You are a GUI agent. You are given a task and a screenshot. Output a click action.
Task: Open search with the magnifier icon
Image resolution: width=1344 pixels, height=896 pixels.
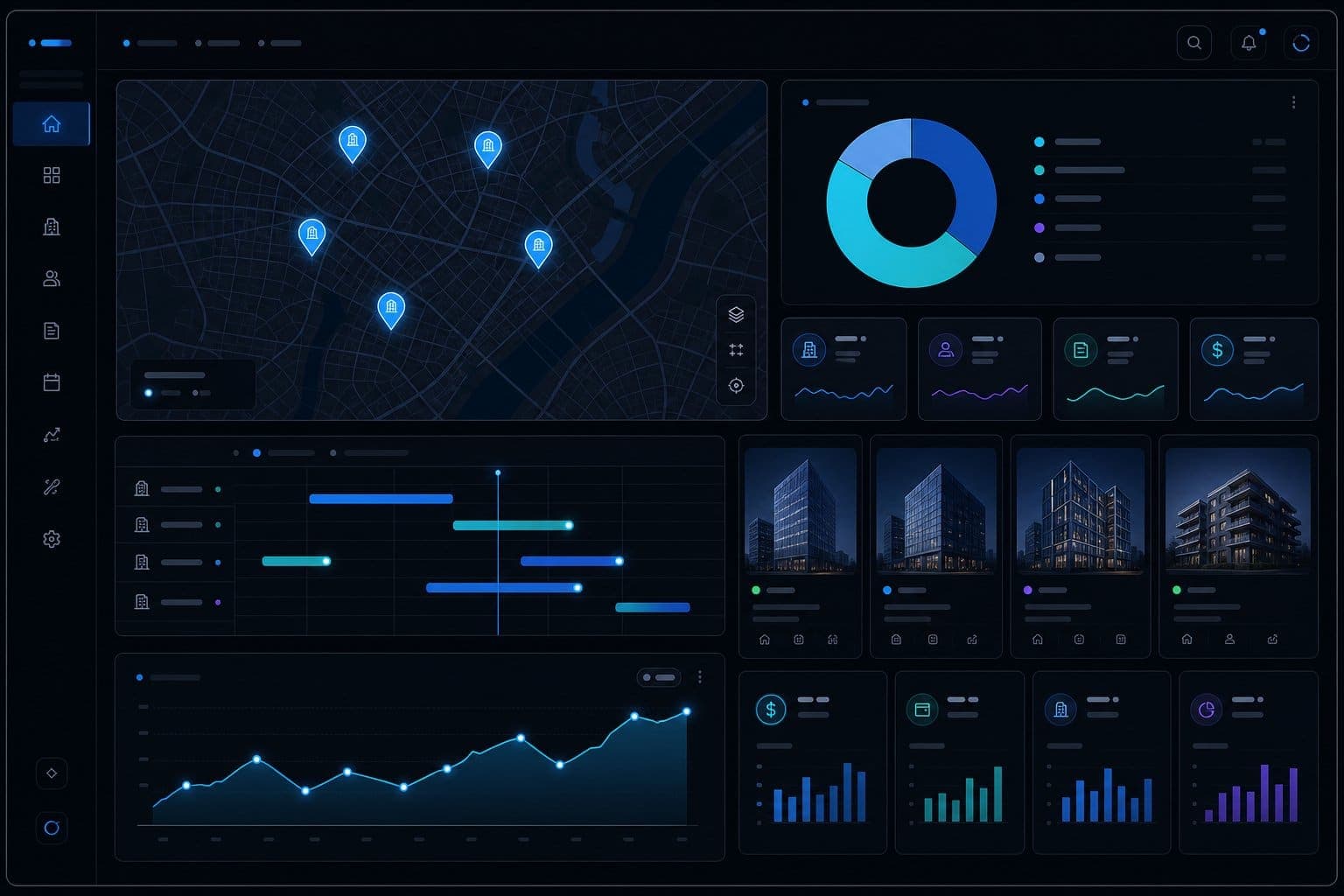tap(1194, 43)
